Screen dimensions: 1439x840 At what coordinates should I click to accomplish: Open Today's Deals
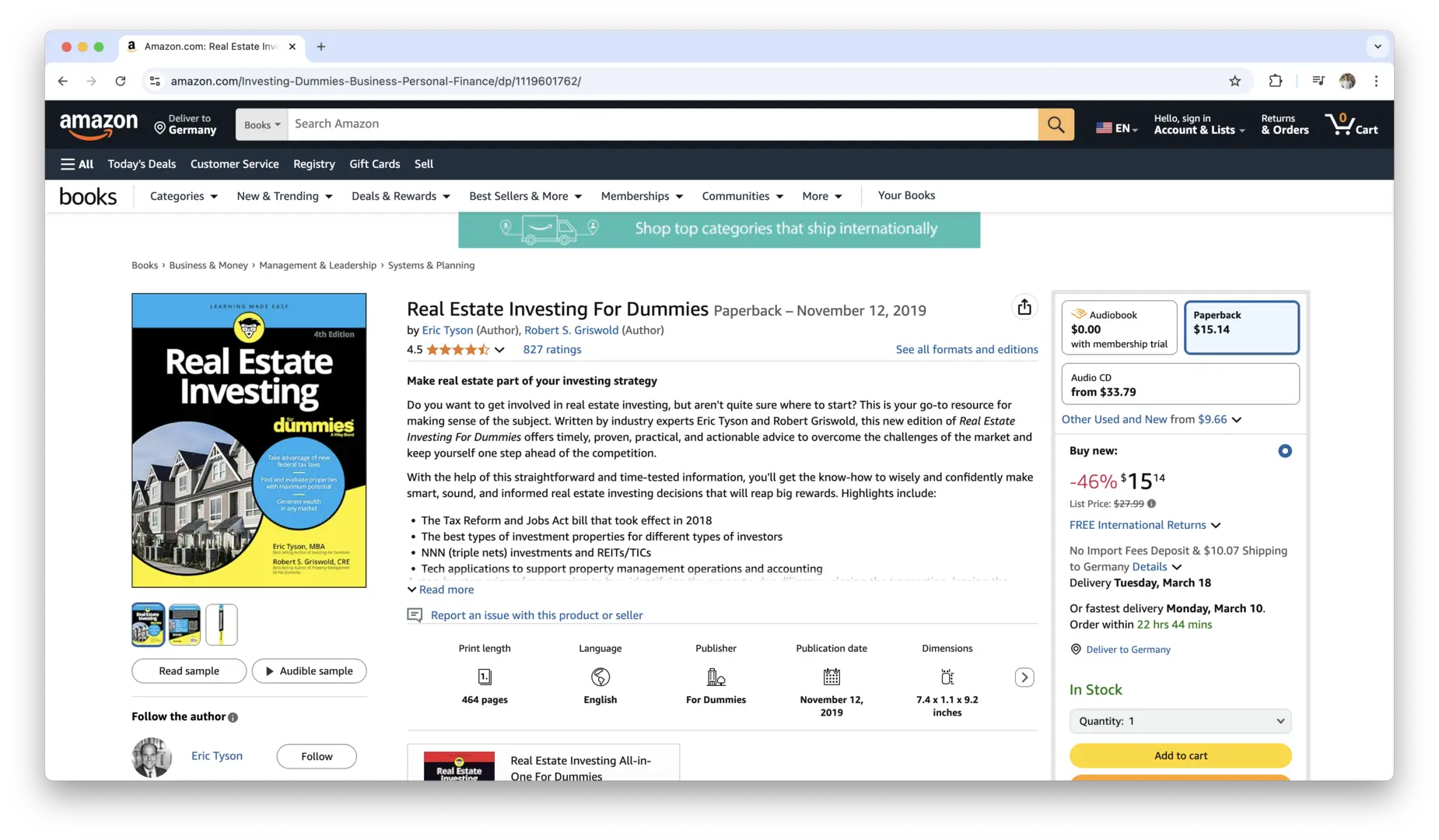[142, 164]
